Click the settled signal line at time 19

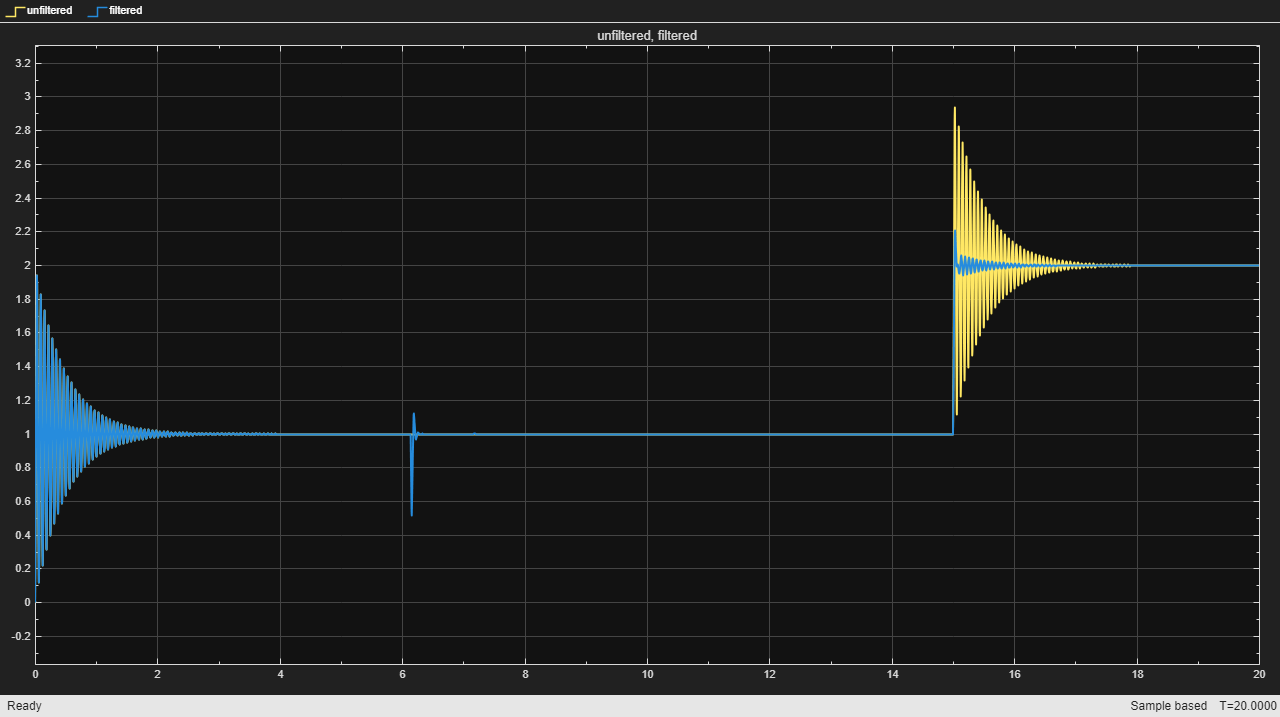click(1197, 265)
